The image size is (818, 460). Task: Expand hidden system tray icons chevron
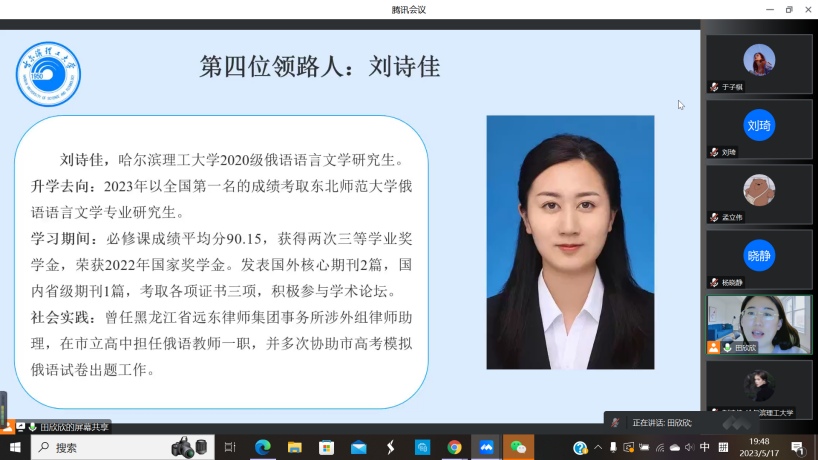[x=598, y=447]
